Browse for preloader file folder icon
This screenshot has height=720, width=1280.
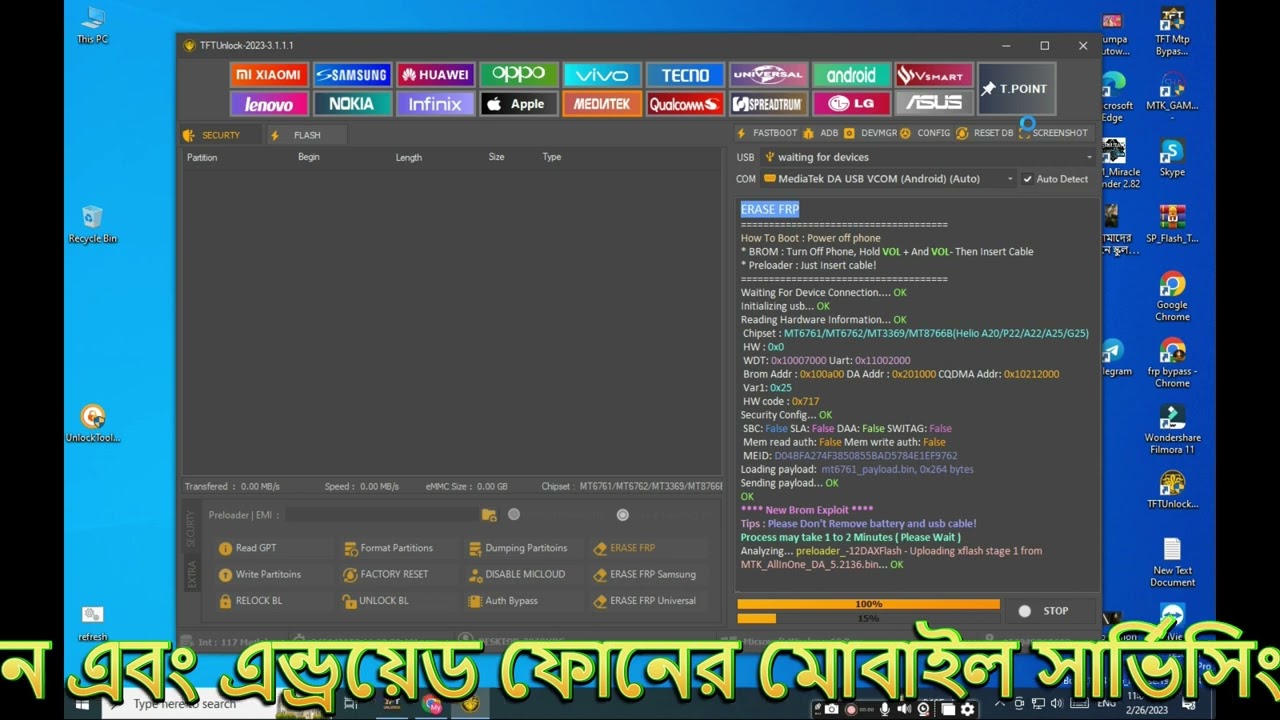click(x=489, y=515)
